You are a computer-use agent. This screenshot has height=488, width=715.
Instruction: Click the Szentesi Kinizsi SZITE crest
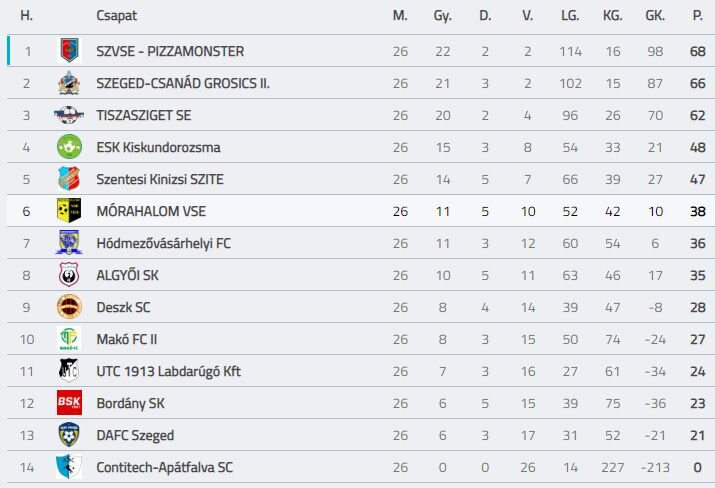(69, 179)
